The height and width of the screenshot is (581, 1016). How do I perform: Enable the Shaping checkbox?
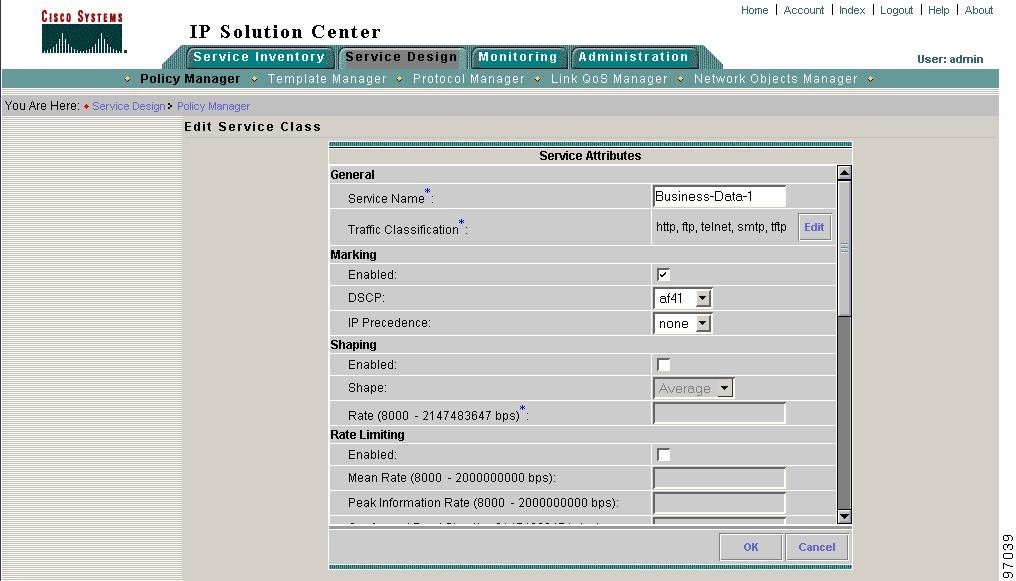pos(663,364)
